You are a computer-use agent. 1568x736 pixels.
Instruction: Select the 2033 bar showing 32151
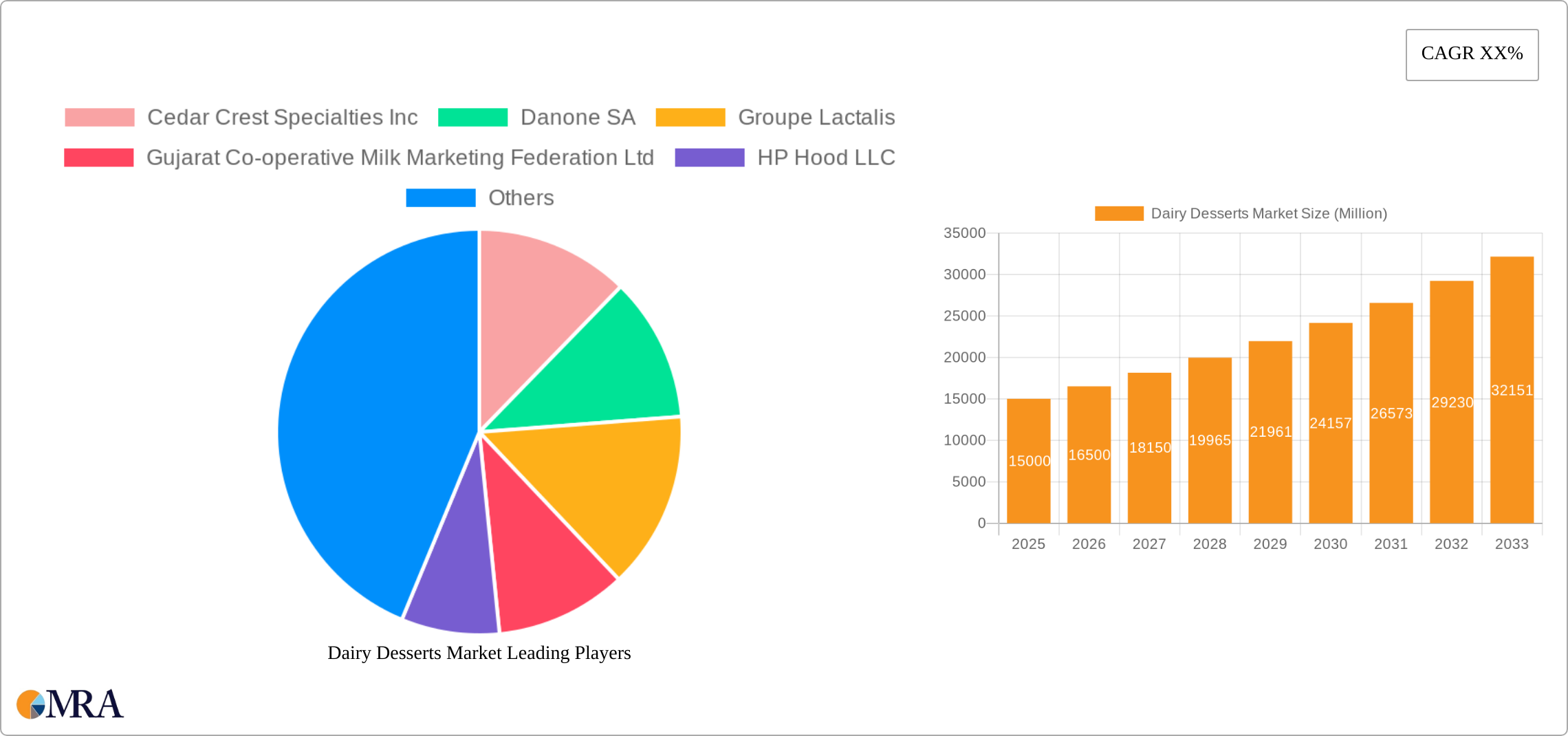(1512, 390)
